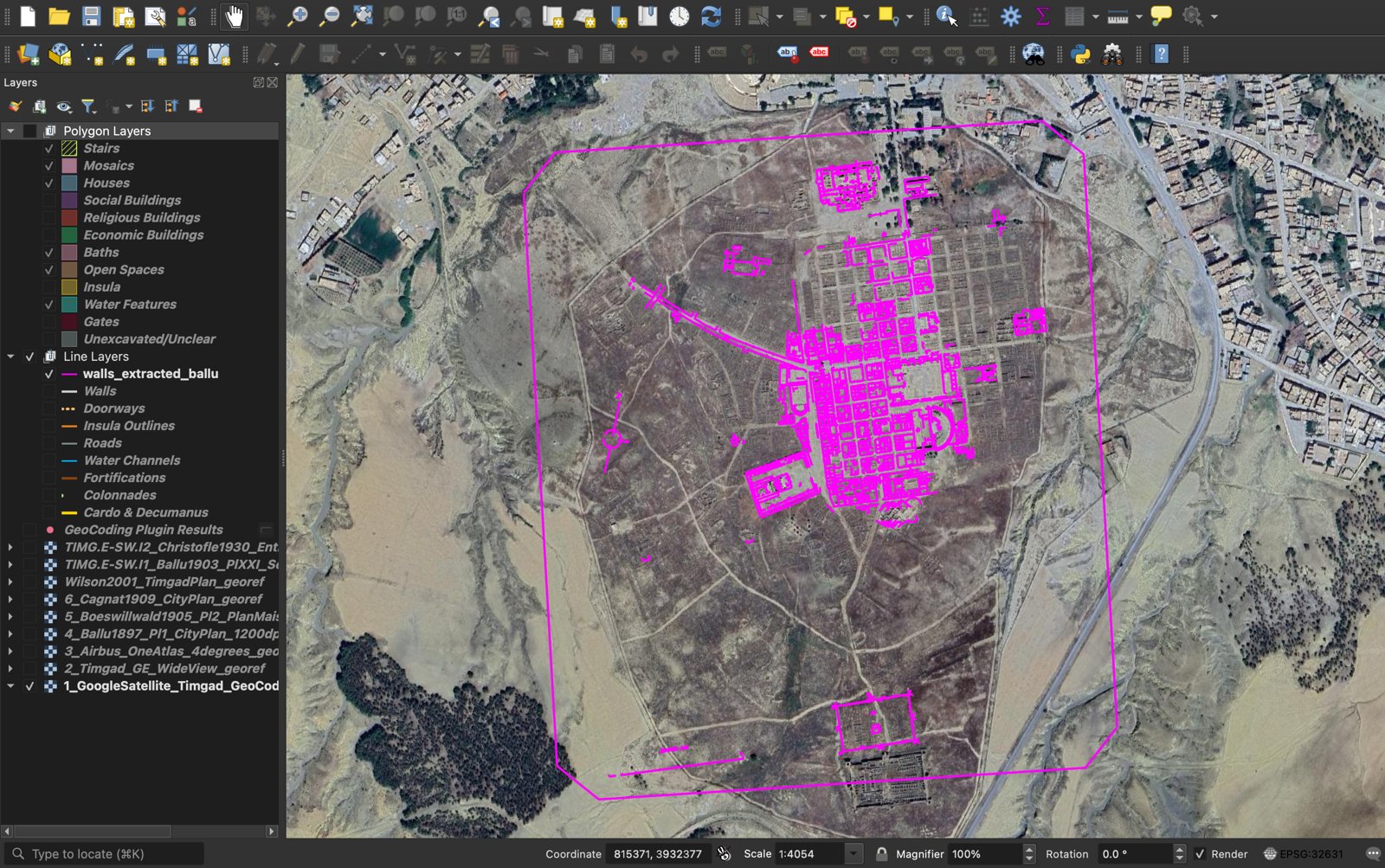Screen dimensions: 1385x868
Task: Toggle the Mosaics layer visibility
Action: click(x=49, y=166)
